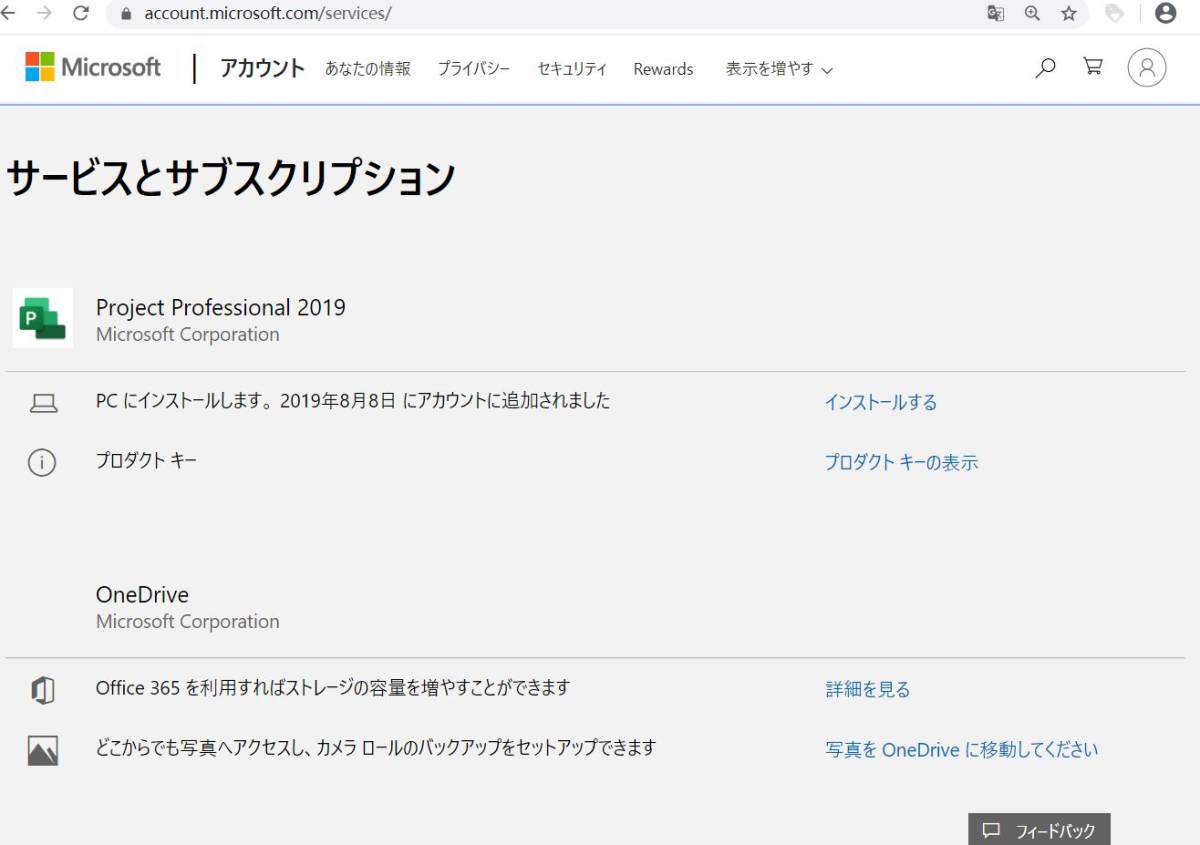
Task: Click the camera roll backup description text
Action: click(376, 748)
